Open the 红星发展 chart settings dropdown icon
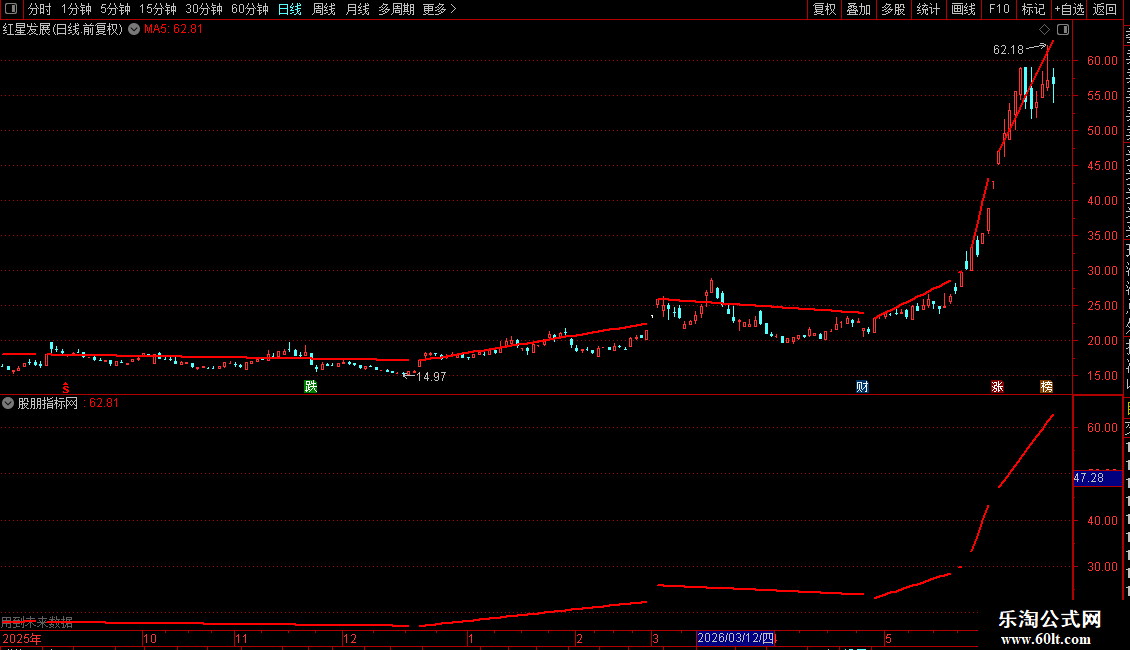1130x650 pixels. pyautogui.click(x=134, y=30)
